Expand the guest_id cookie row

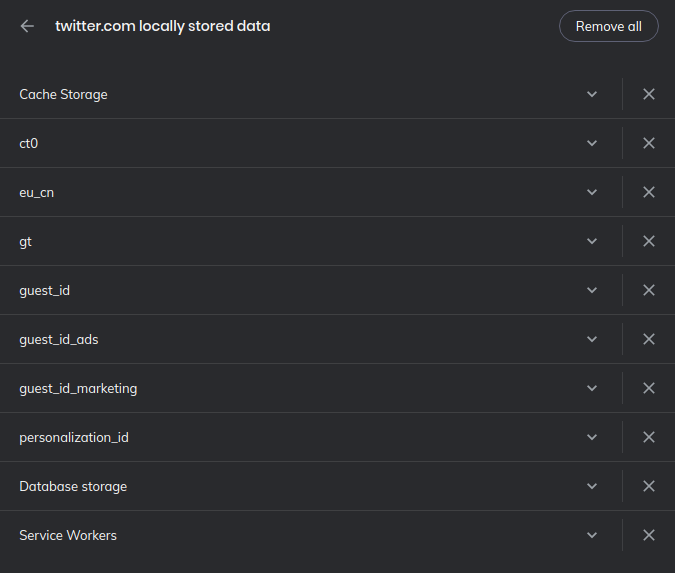click(x=592, y=291)
